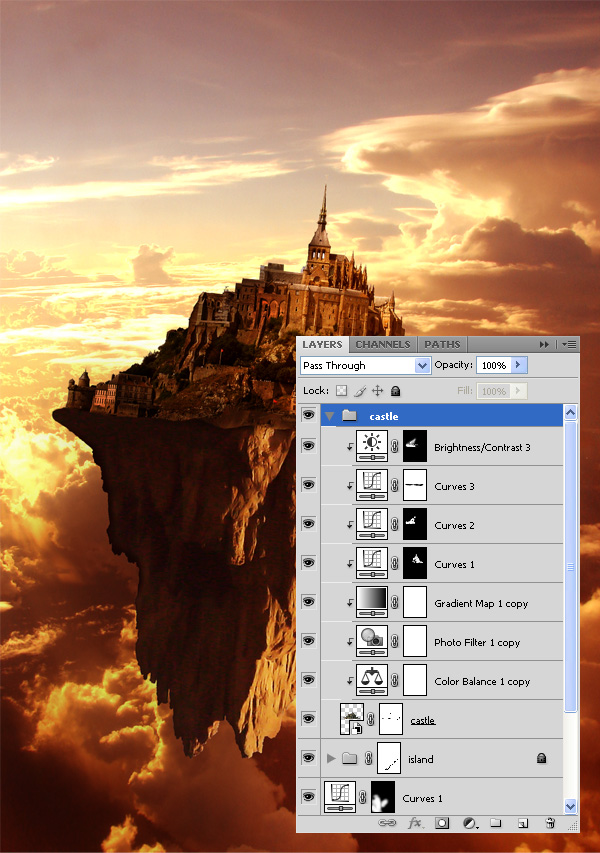Hide the Color Balance 1 copy layer
Screen dimensions: 600x853
point(308,680)
